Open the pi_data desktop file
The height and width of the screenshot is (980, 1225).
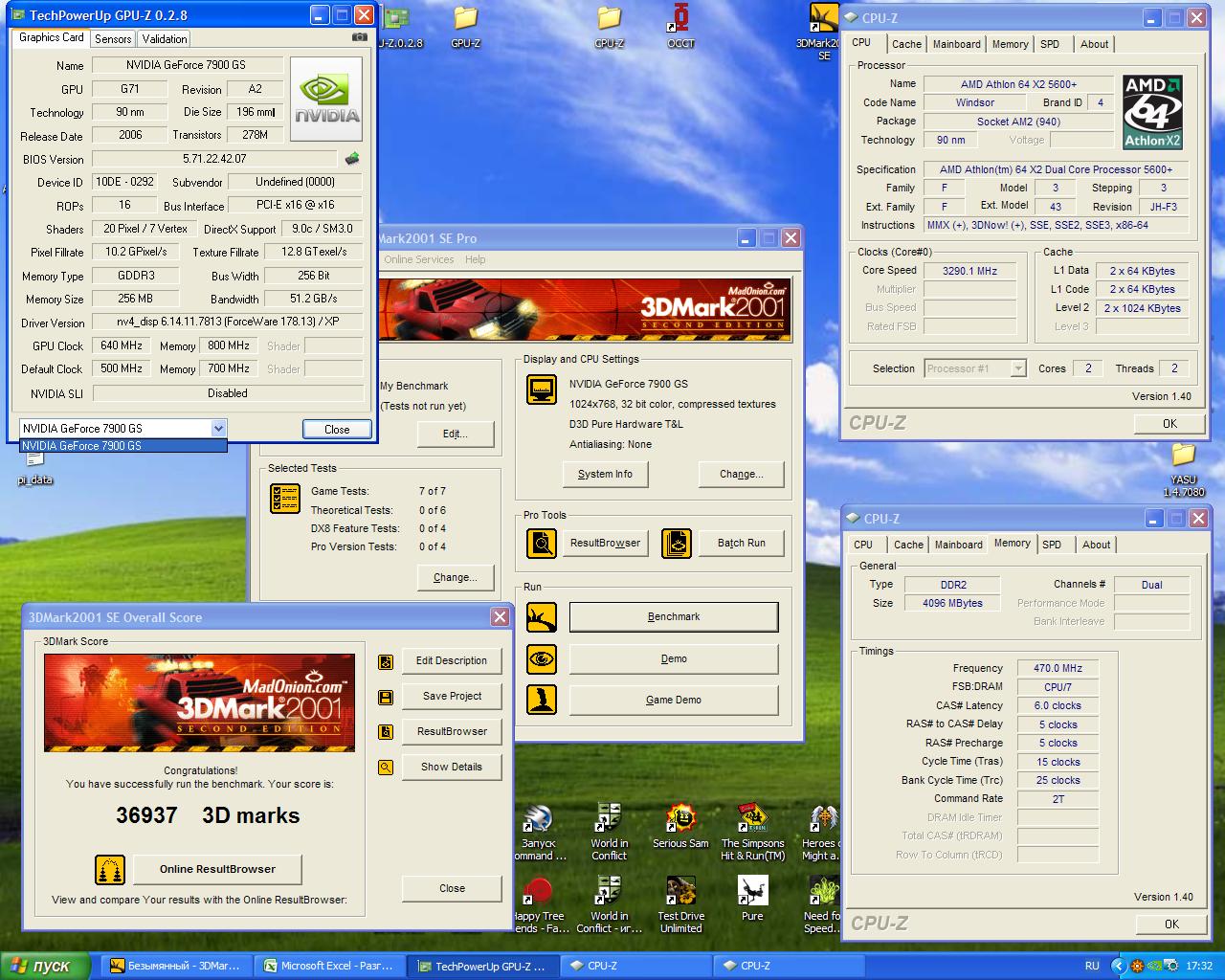35,467
